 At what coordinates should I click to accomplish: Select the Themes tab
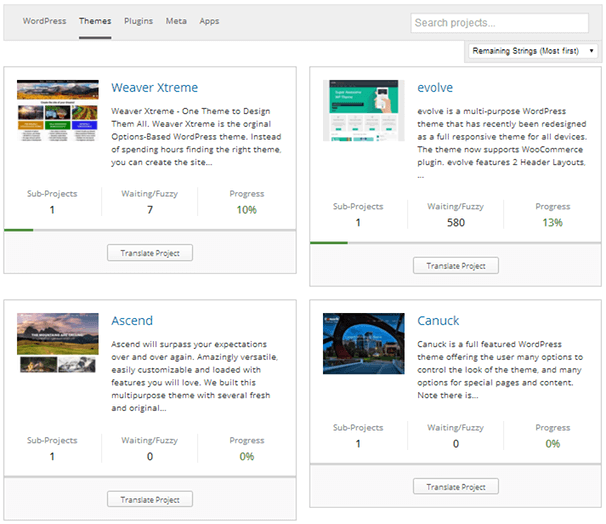point(95,21)
